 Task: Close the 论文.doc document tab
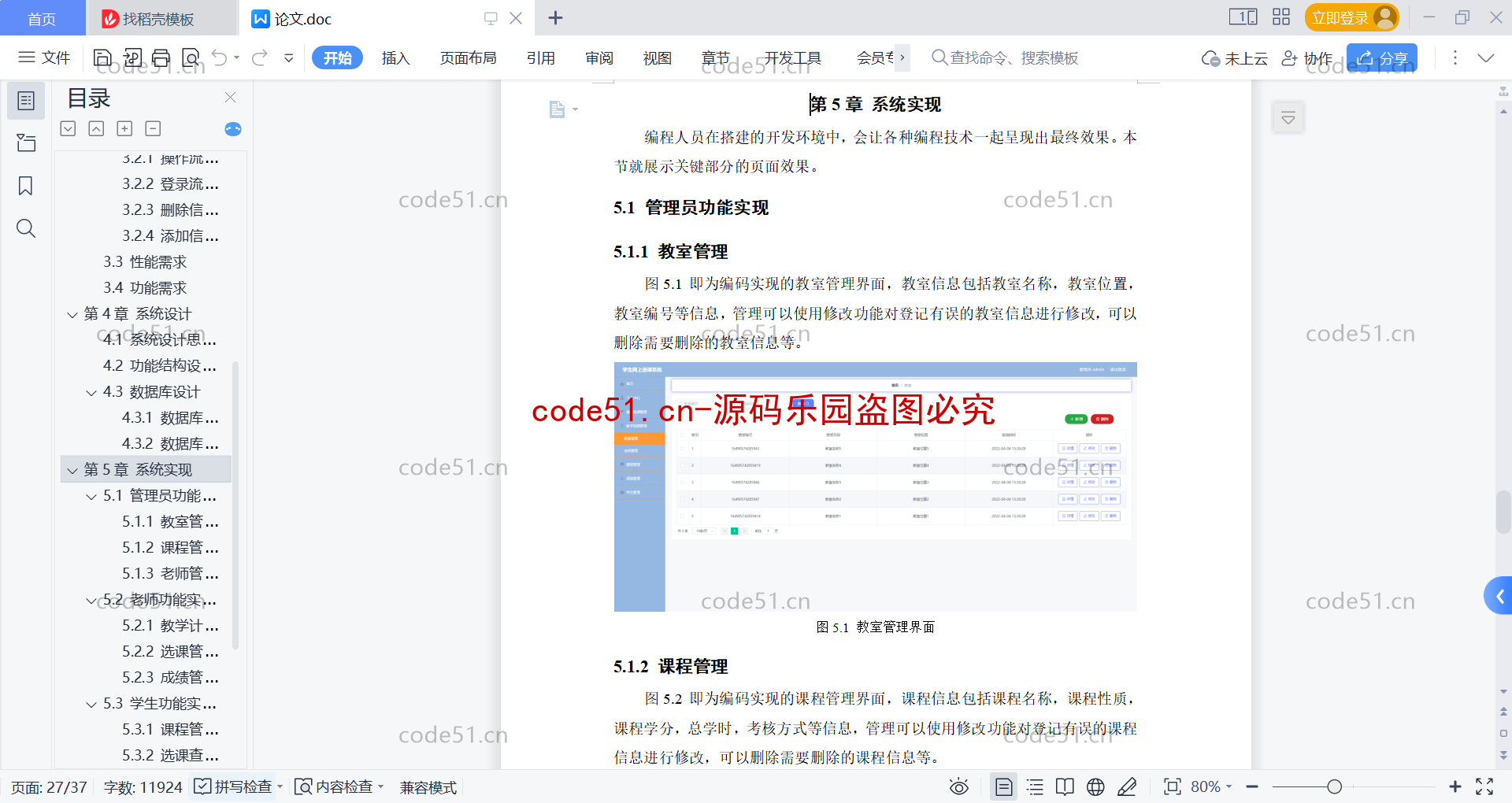[x=516, y=18]
